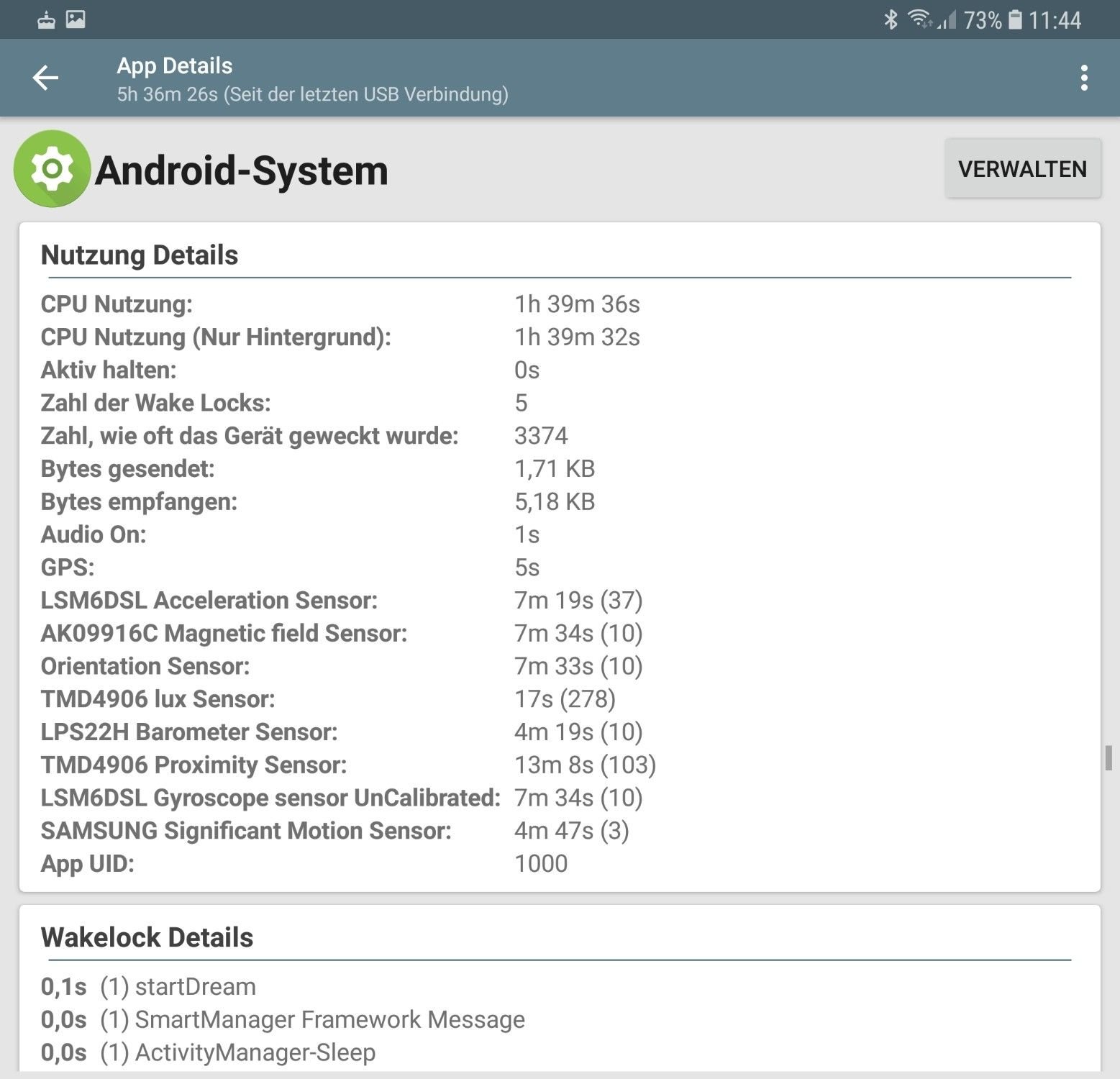Select CPU Nutzung value 1h 39m 36s
This screenshot has width=1120, height=1079.
tap(577, 304)
